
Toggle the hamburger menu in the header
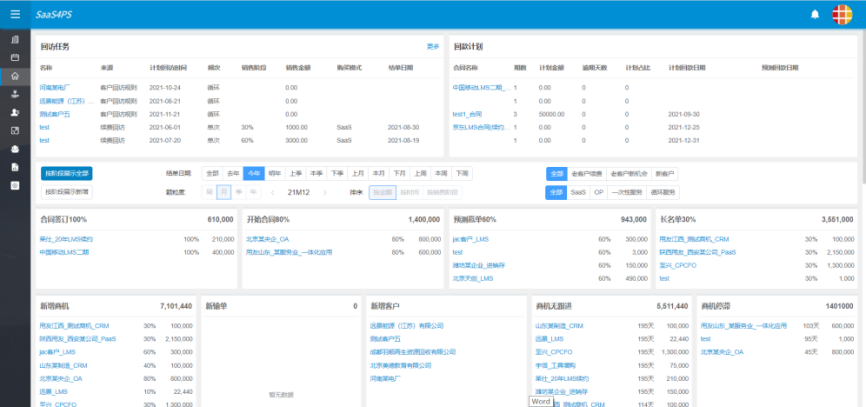[x=15, y=14]
